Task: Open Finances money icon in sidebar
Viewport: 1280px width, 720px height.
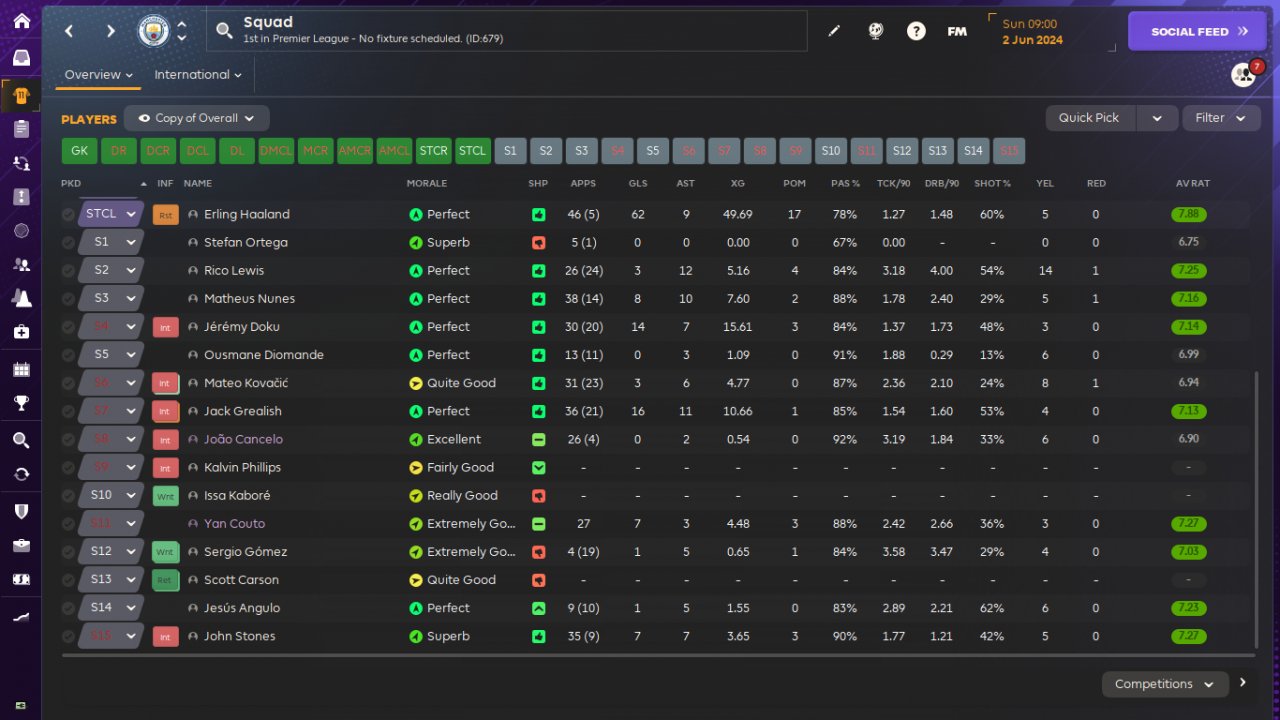Action: pos(21,580)
